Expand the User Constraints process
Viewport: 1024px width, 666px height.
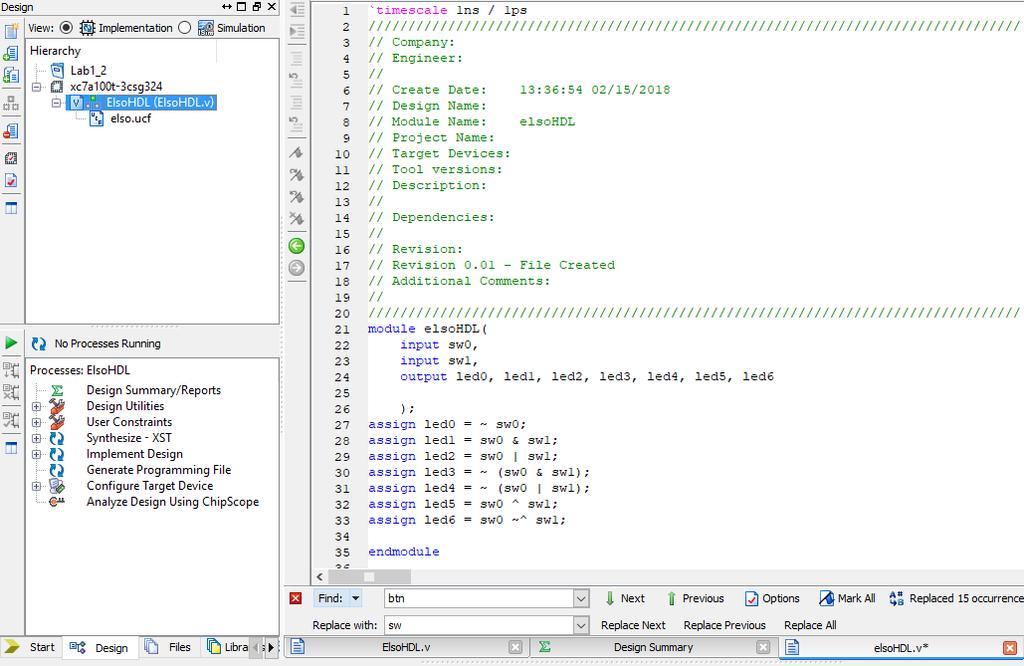(37, 422)
